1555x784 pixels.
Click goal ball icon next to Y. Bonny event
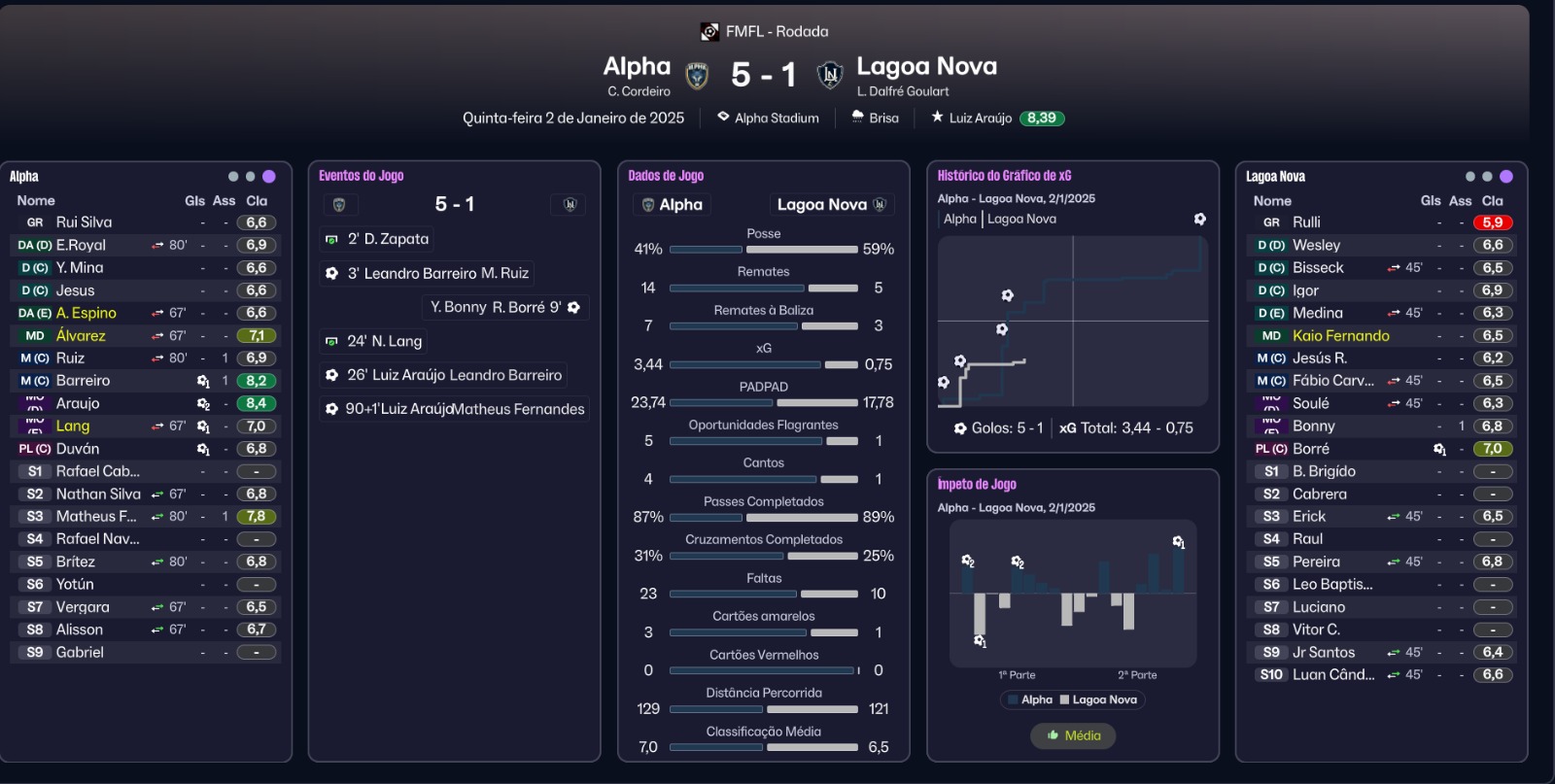574,308
